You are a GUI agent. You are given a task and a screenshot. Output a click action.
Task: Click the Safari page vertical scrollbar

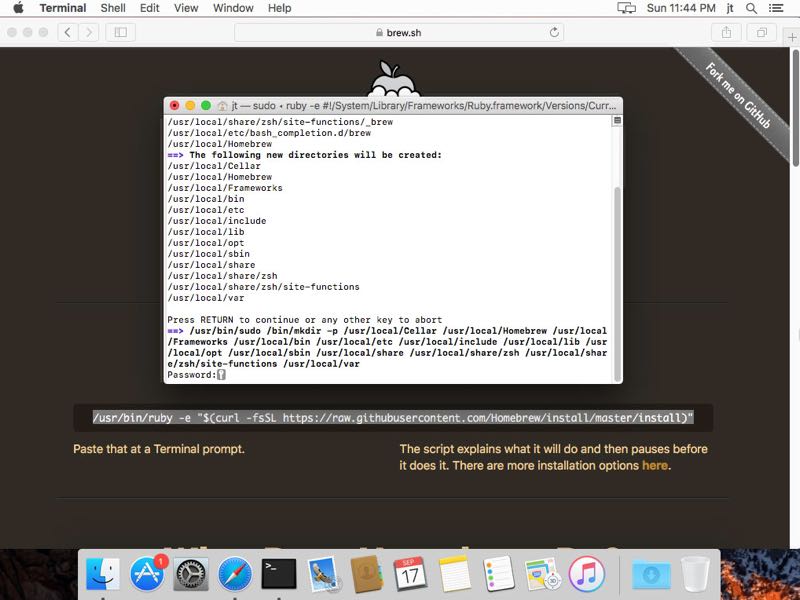click(x=795, y=107)
